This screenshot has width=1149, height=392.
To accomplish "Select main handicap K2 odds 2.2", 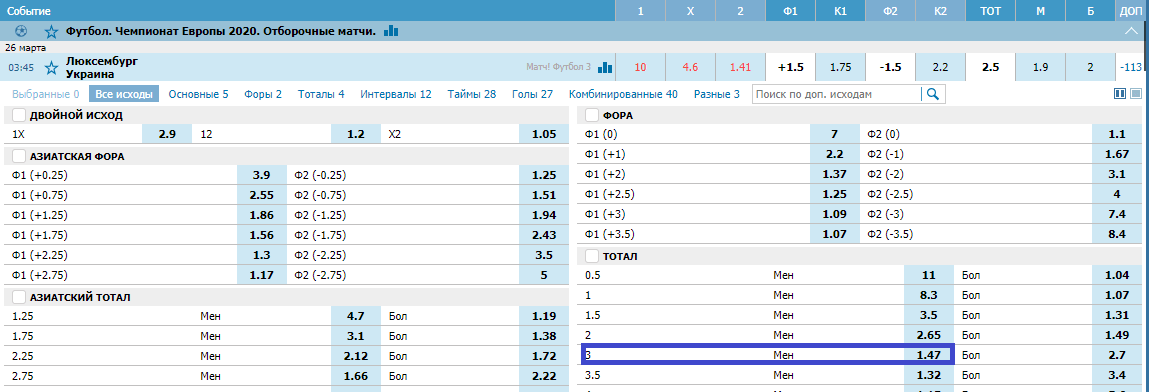I will [x=940, y=67].
